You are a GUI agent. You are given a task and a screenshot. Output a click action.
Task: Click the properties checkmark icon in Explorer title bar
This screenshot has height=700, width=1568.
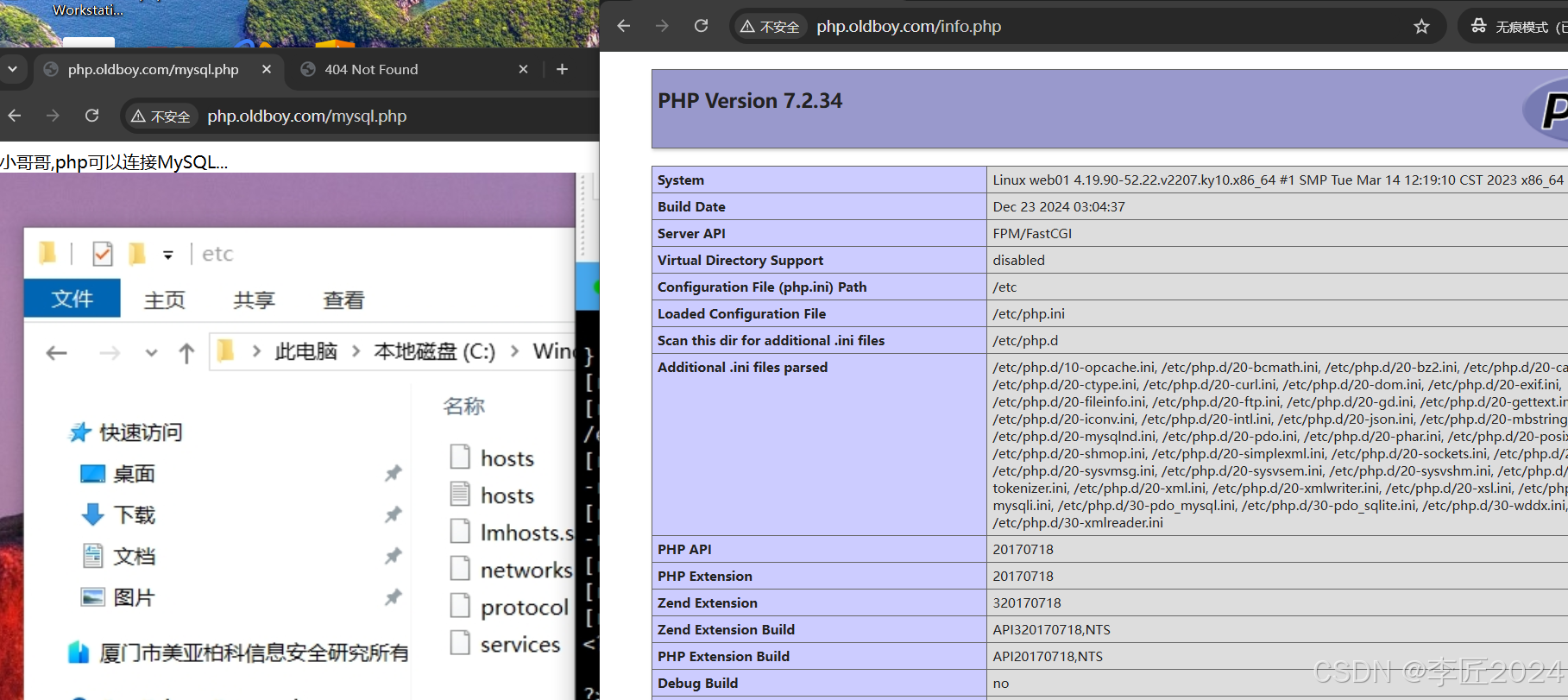(103, 253)
